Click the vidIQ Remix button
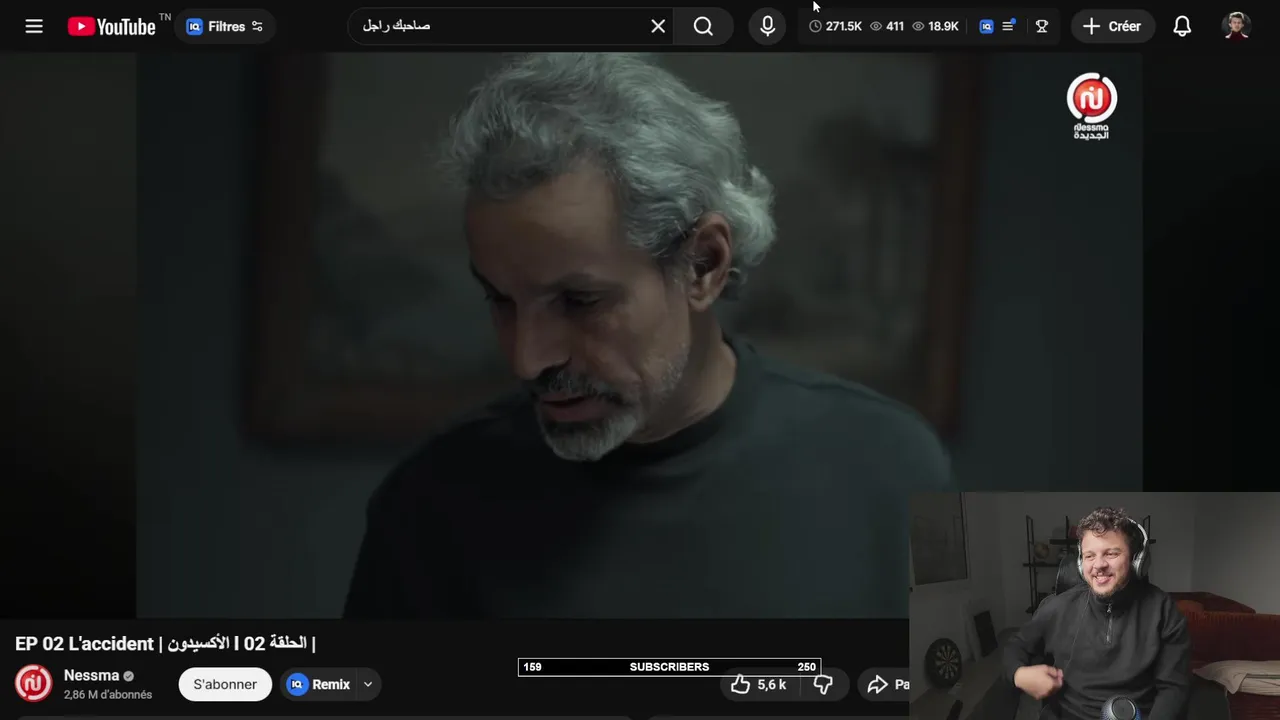 [x=319, y=684]
